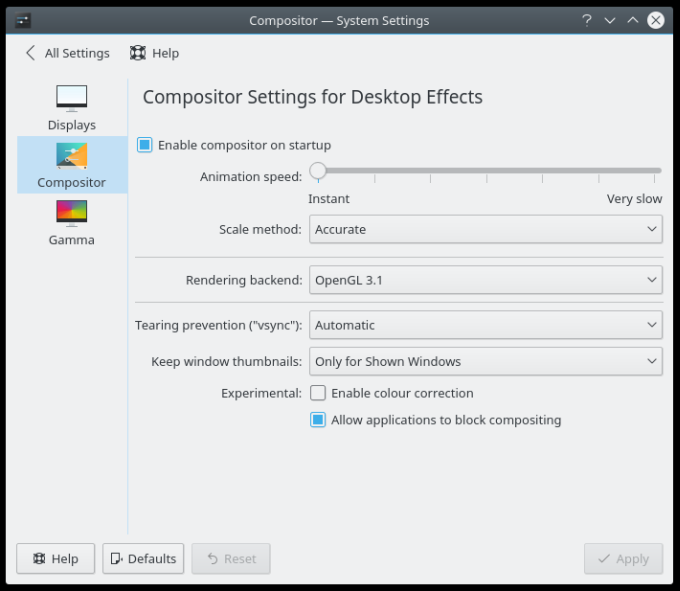Click the lifebuoy Help icon in toolbar
Viewport: 680px width, 591px height.
[x=137, y=53]
